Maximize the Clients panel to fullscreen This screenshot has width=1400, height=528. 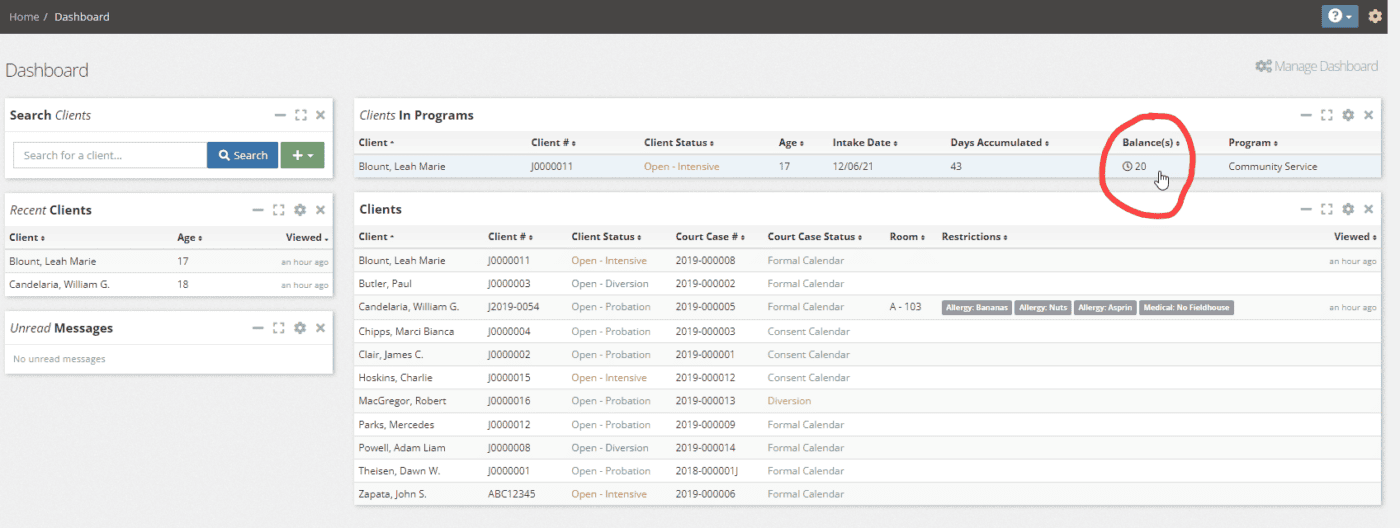click(1327, 209)
